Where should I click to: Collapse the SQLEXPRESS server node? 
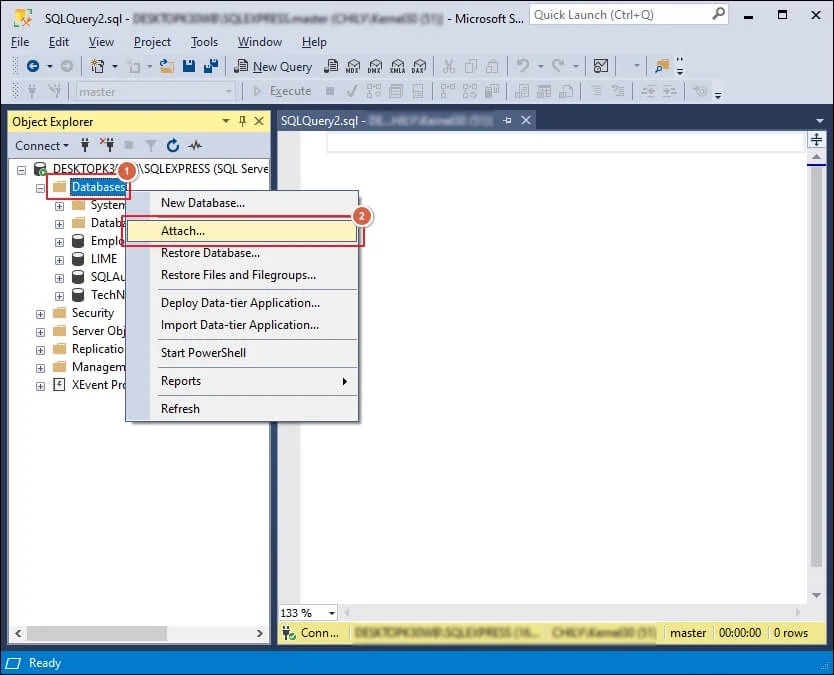click(21, 170)
